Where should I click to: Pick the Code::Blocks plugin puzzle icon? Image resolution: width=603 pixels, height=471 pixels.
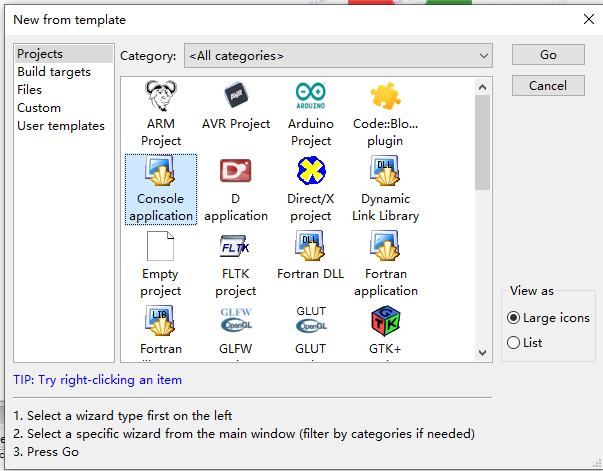(385, 95)
